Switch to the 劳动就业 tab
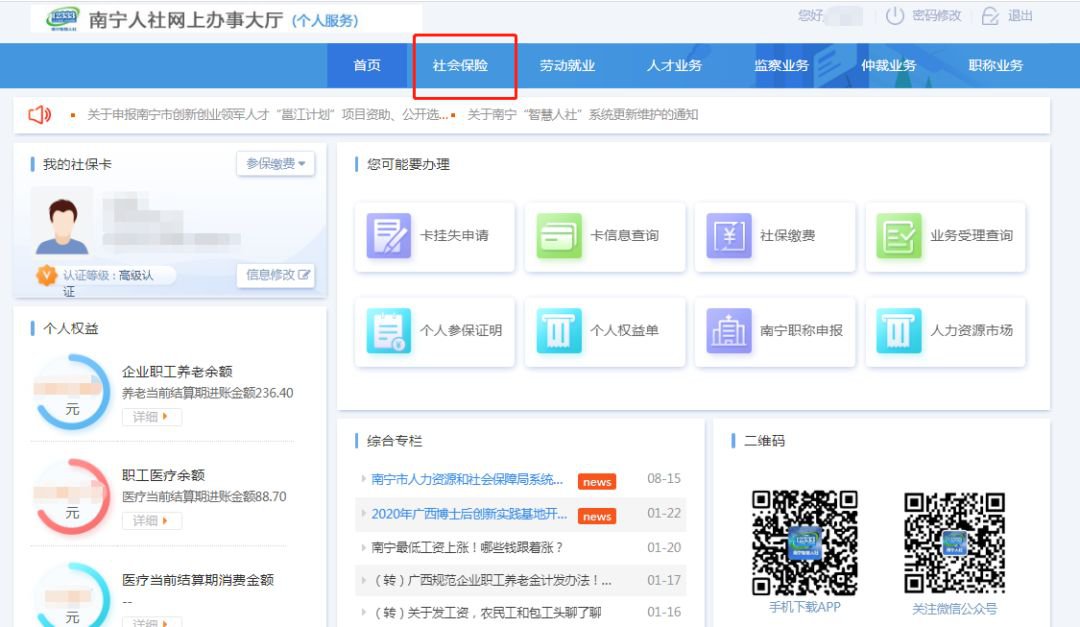 (567, 66)
